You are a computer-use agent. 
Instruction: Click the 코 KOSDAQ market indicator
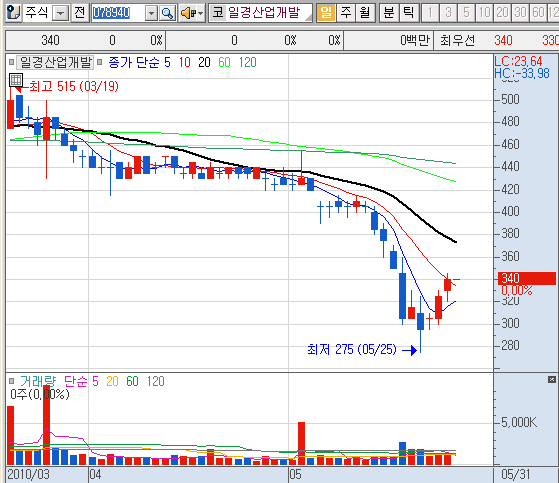[x=217, y=13]
